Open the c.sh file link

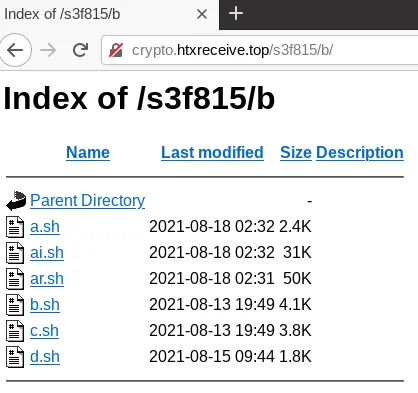pyautogui.click(x=44, y=331)
